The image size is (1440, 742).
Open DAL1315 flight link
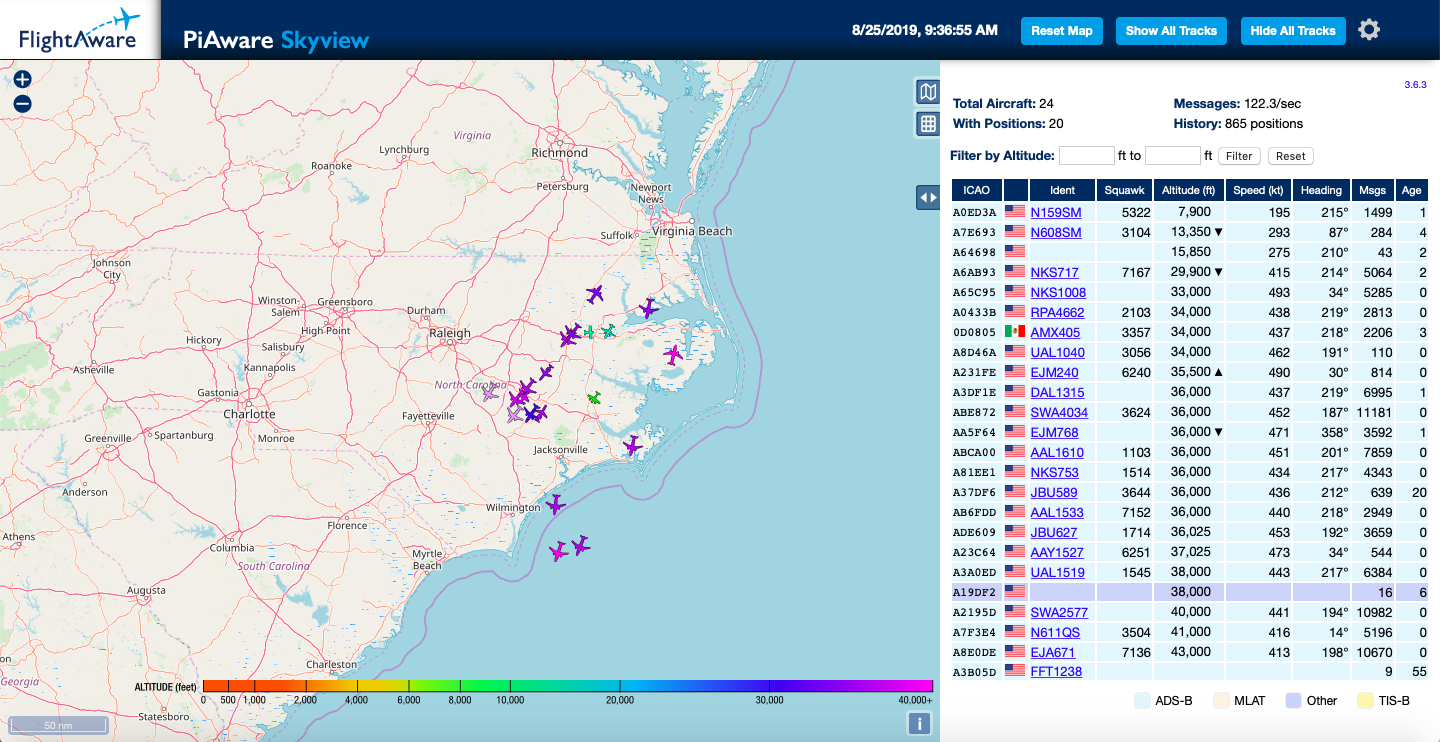[x=1058, y=392]
